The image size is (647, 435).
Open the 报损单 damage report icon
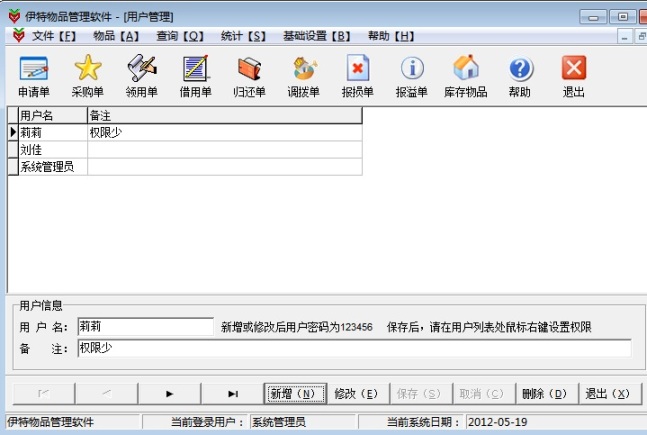pyautogui.click(x=358, y=76)
